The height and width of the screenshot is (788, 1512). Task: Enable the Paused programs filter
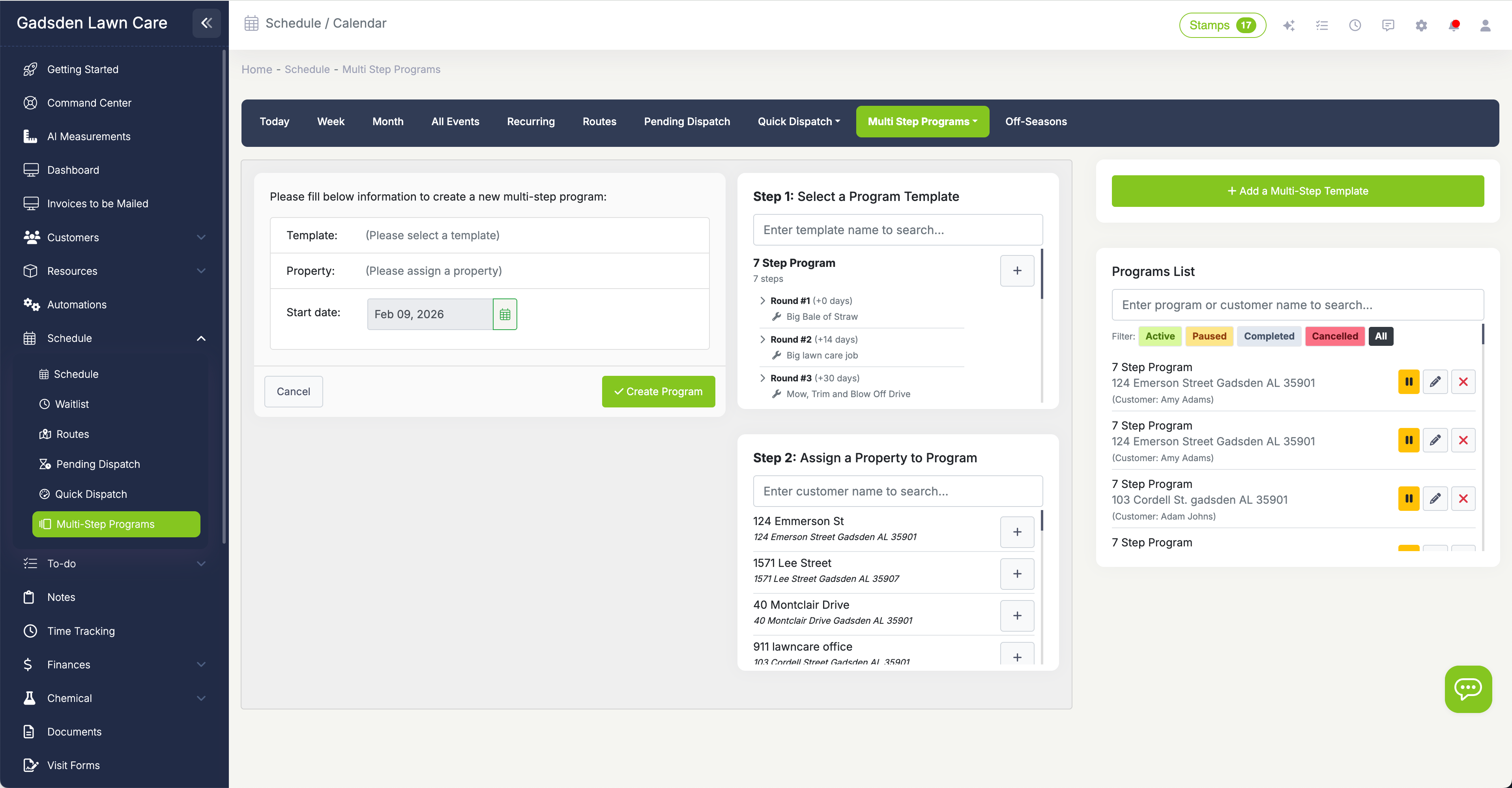(1209, 336)
